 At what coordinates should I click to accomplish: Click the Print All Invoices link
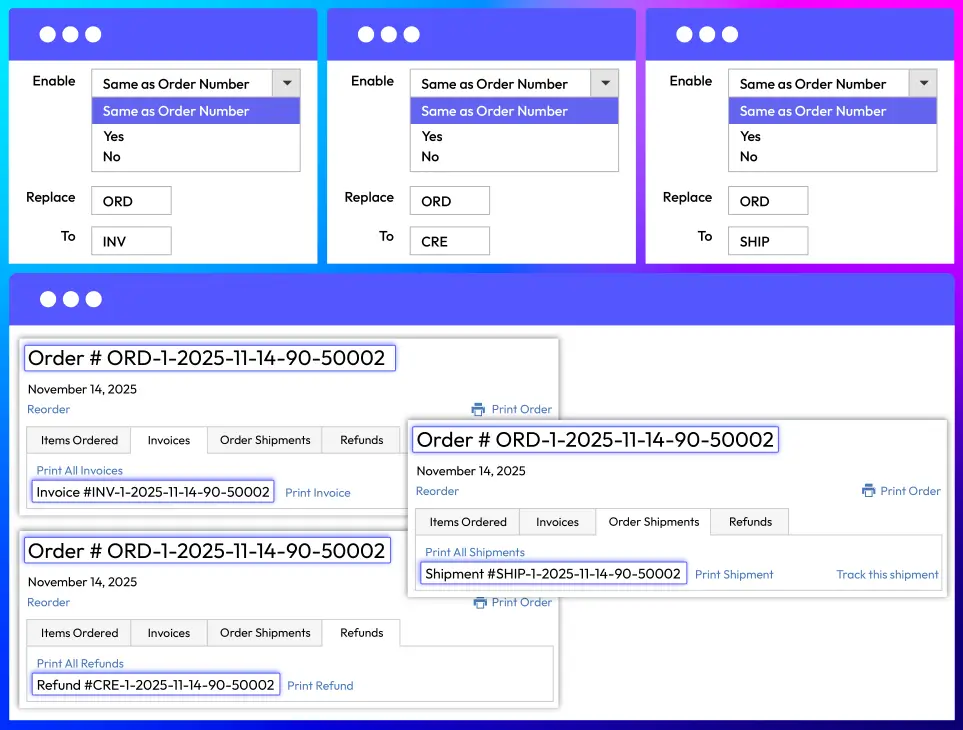coord(80,470)
